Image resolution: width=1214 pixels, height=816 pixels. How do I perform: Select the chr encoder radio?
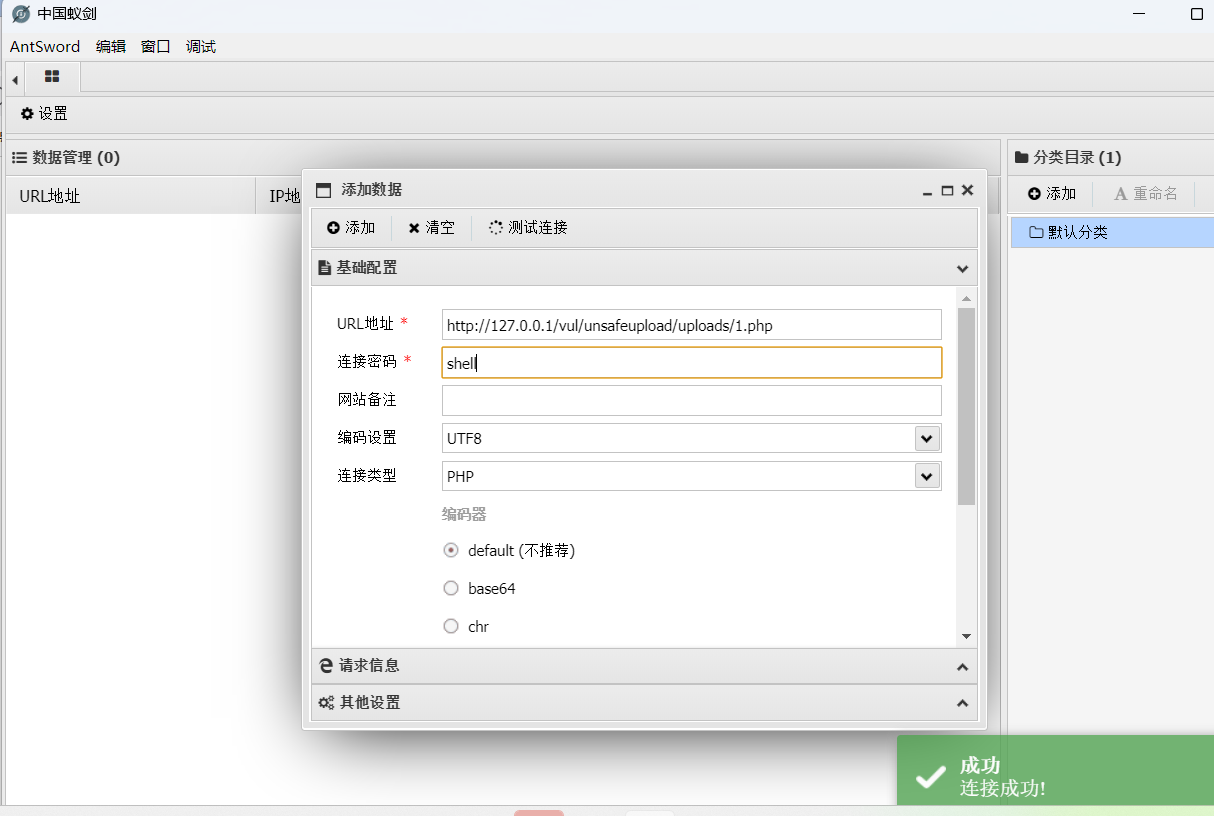[x=451, y=626]
